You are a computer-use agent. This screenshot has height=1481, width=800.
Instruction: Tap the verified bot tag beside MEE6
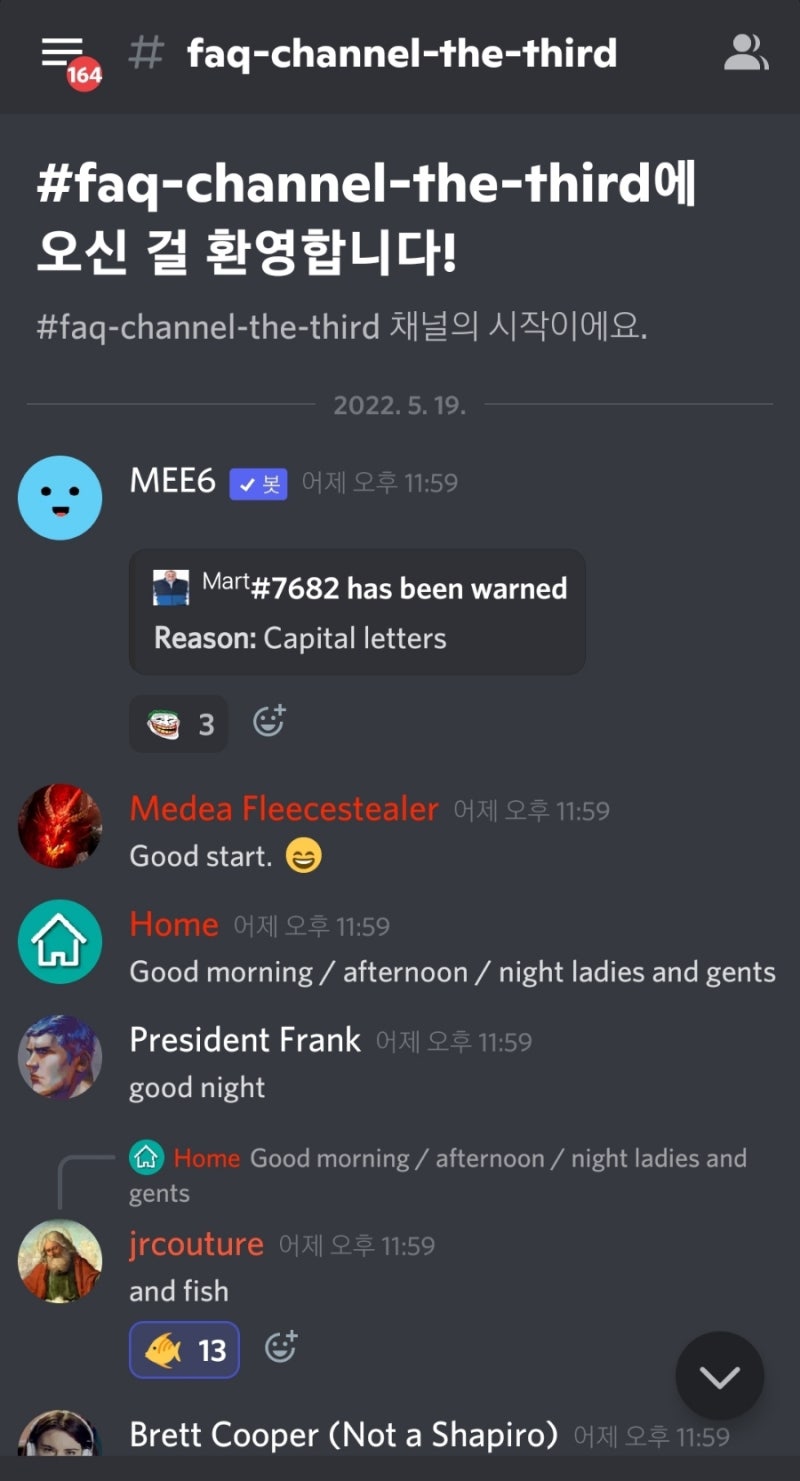pos(258,484)
